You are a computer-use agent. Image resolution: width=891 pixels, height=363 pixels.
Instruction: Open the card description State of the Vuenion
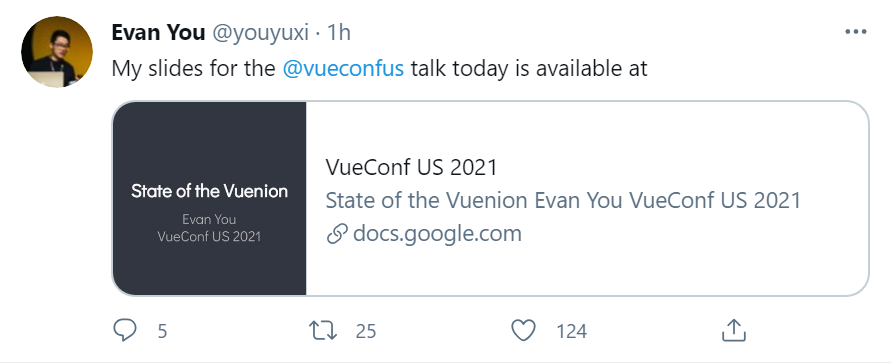click(563, 201)
